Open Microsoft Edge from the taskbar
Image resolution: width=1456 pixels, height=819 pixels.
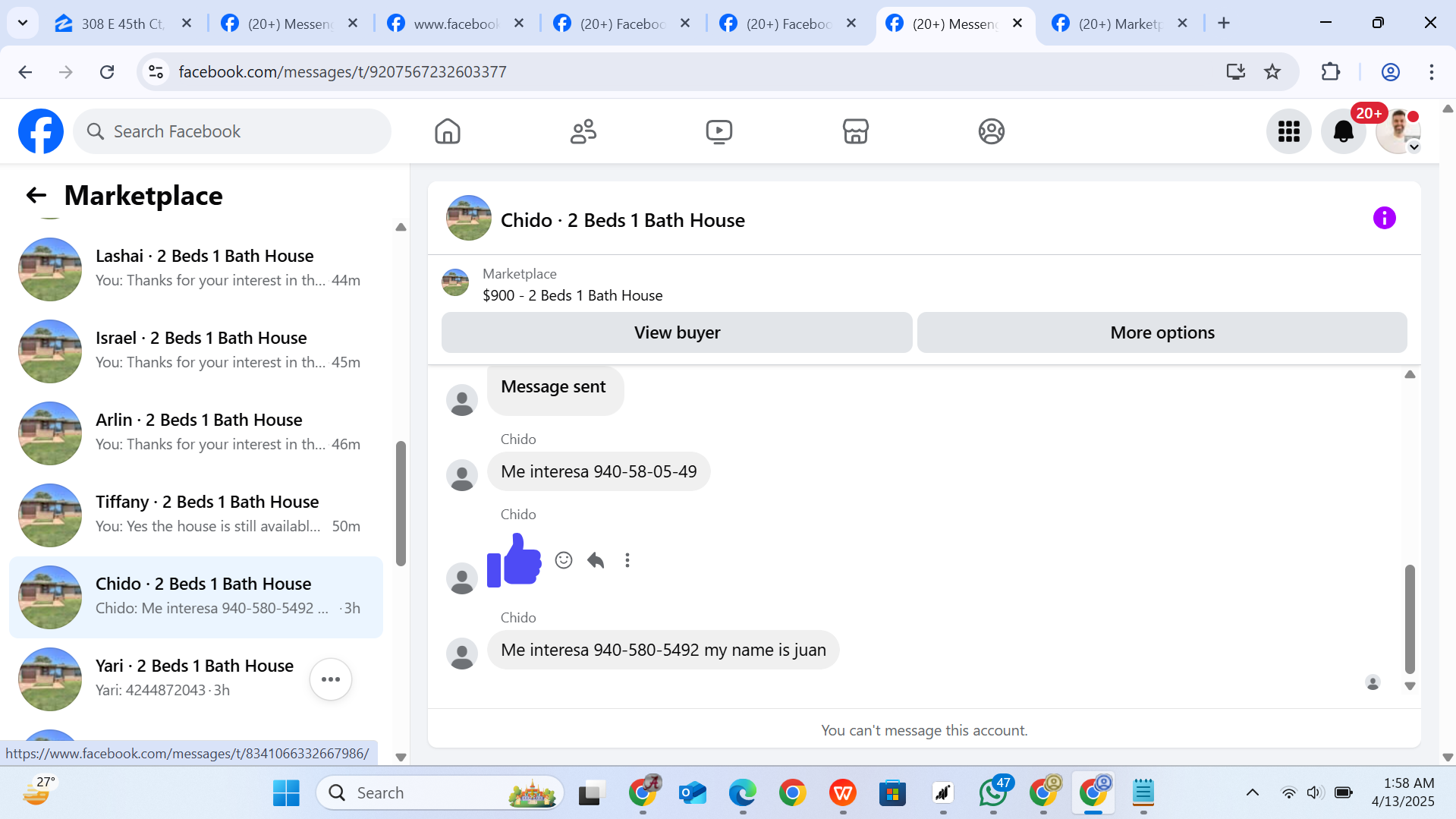[x=743, y=793]
